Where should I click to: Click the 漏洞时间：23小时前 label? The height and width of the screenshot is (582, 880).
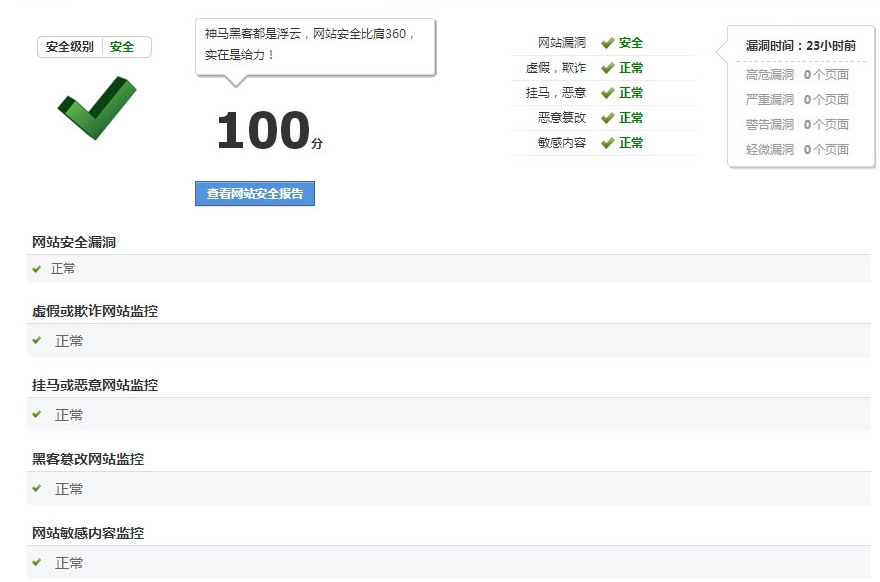(x=800, y=46)
